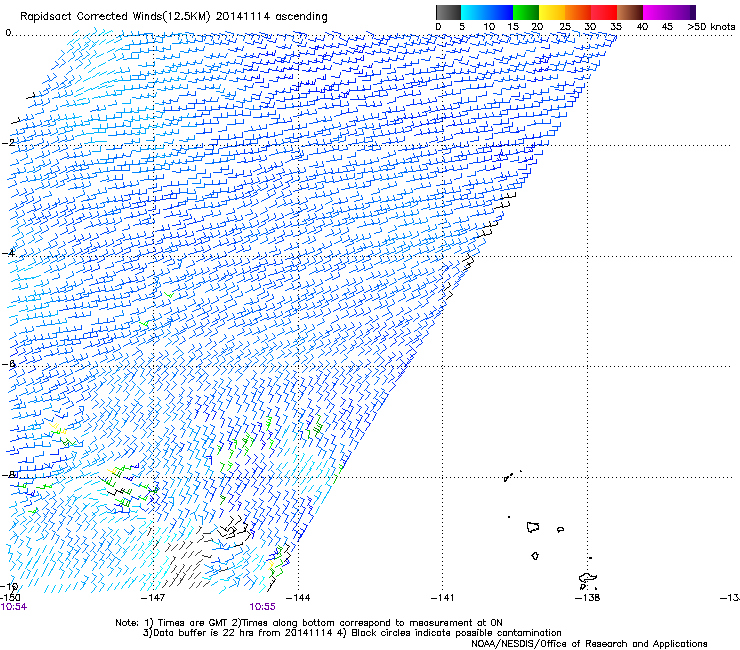The width and height of the screenshot is (740, 650).
Task: Click the purple '10:54' time label
Action: pyautogui.click(x=14, y=607)
